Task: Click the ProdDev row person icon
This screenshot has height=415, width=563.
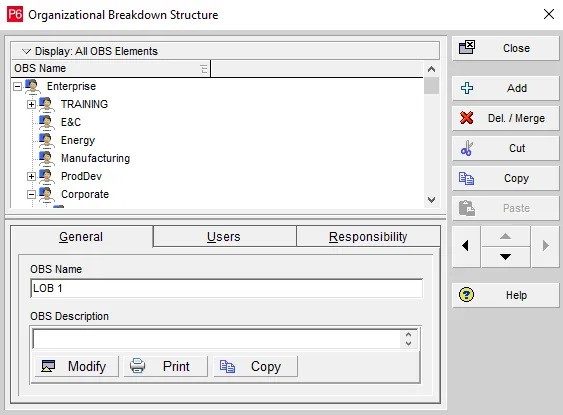Action: pyautogui.click(x=47, y=176)
